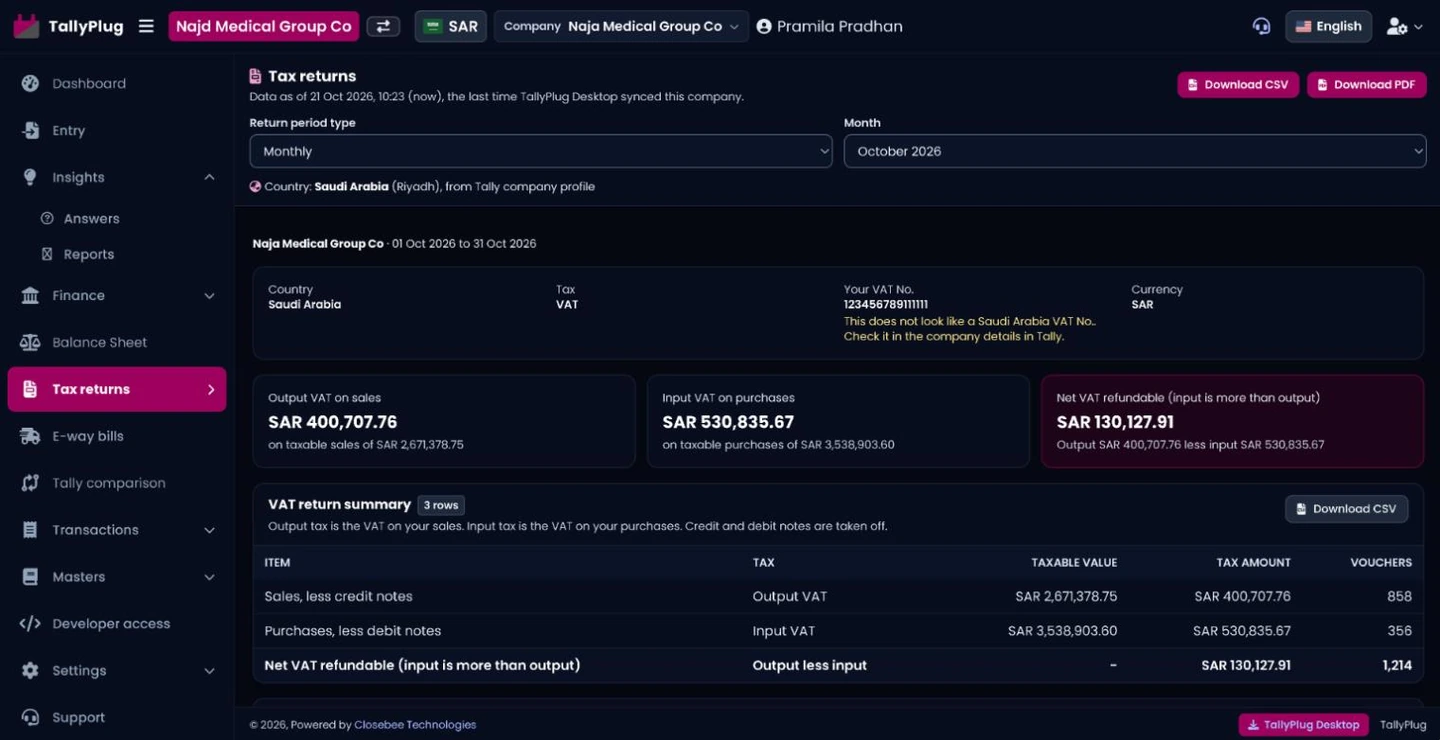Open the user settings gear menu
1440x740 pixels.
1404,27
